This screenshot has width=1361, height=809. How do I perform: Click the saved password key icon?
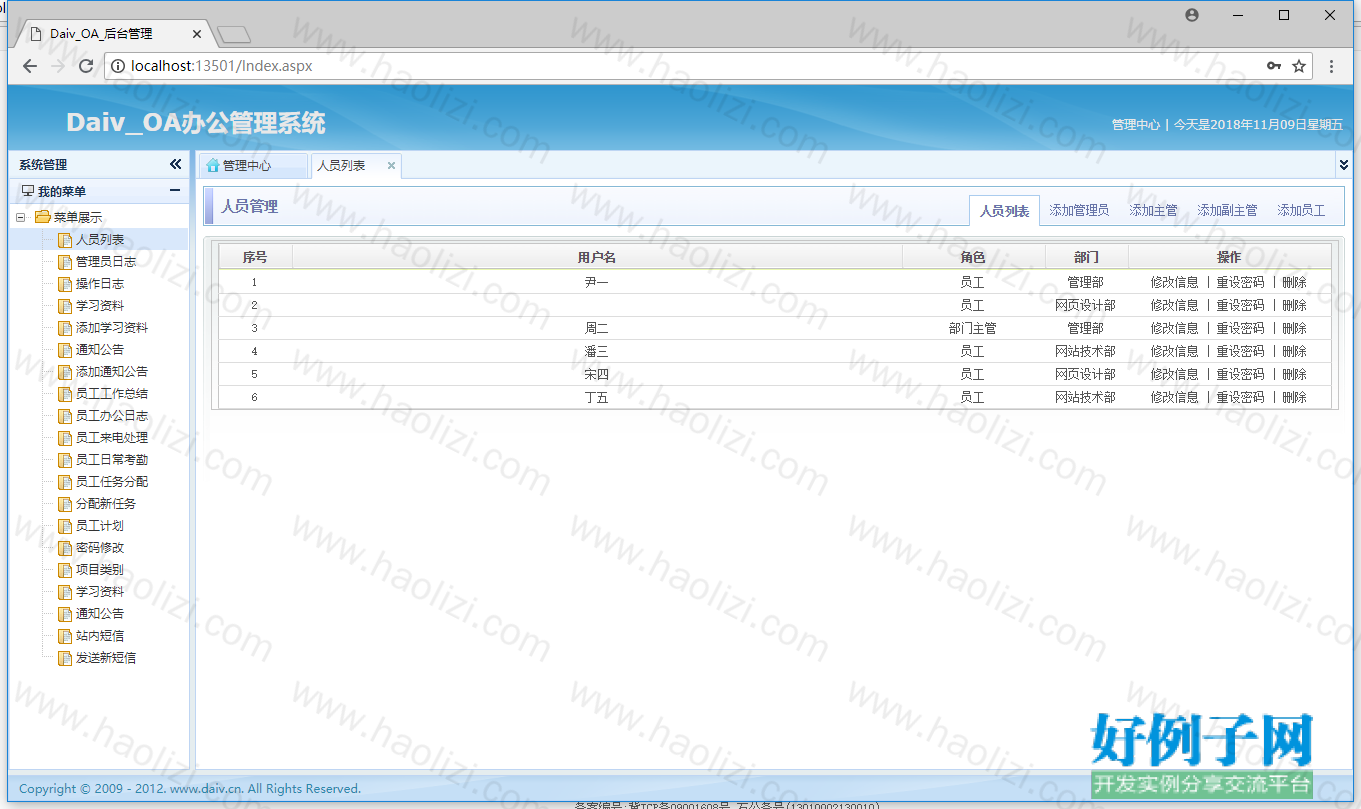point(1273,66)
